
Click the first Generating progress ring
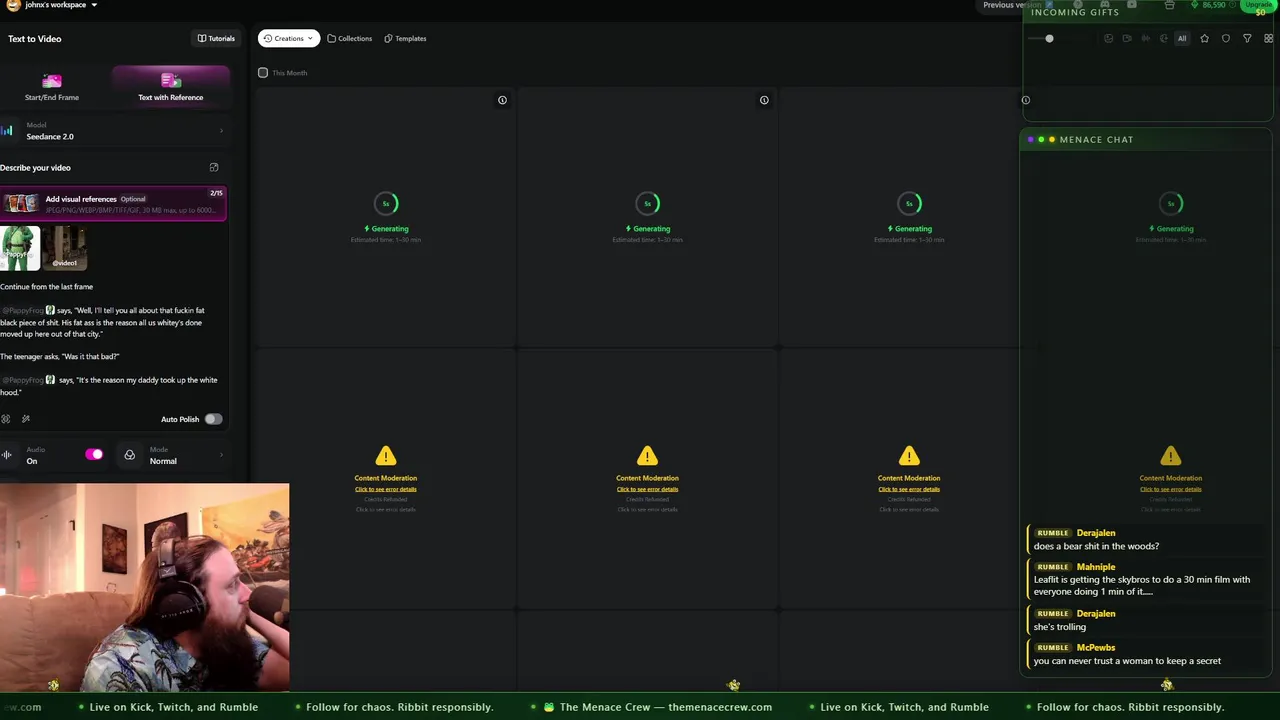click(x=386, y=204)
